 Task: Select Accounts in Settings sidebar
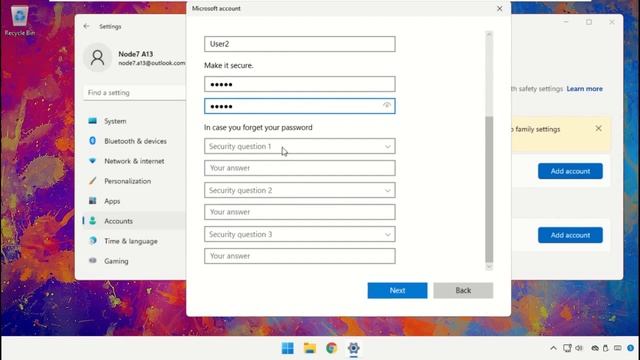[x=135, y=221]
